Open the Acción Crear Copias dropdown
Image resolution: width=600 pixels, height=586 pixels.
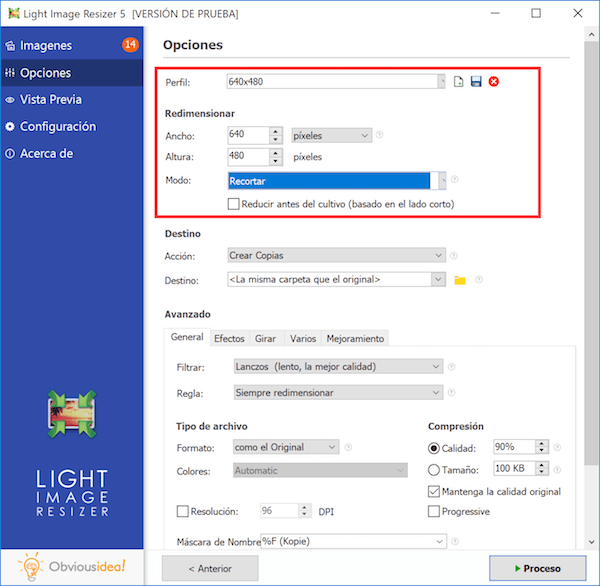(x=337, y=255)
